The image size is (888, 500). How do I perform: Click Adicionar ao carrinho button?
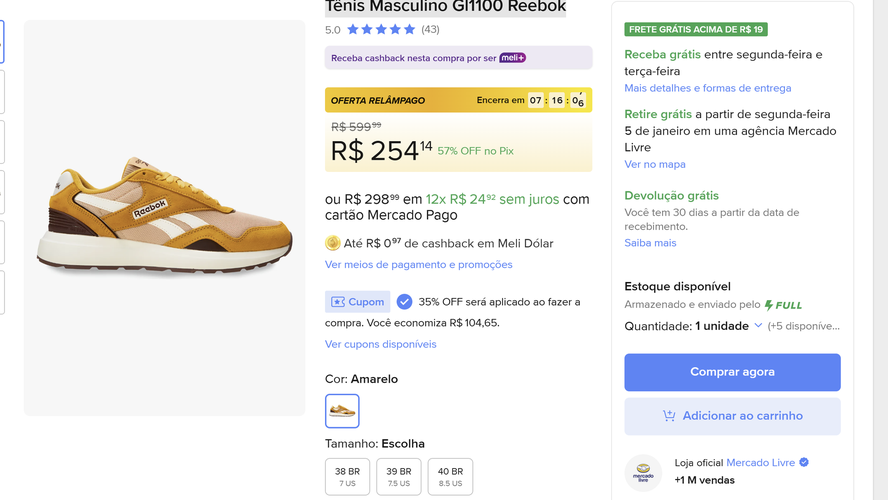tap(732, 416)
